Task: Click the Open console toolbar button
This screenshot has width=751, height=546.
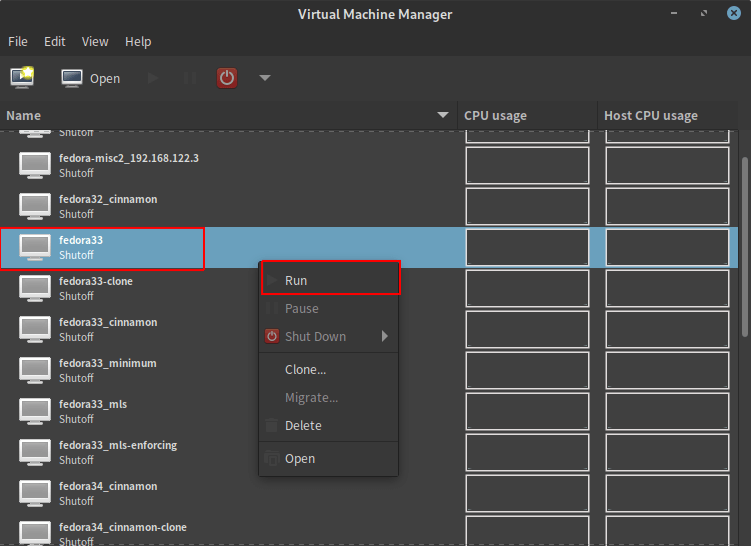Action: (91, 78)
